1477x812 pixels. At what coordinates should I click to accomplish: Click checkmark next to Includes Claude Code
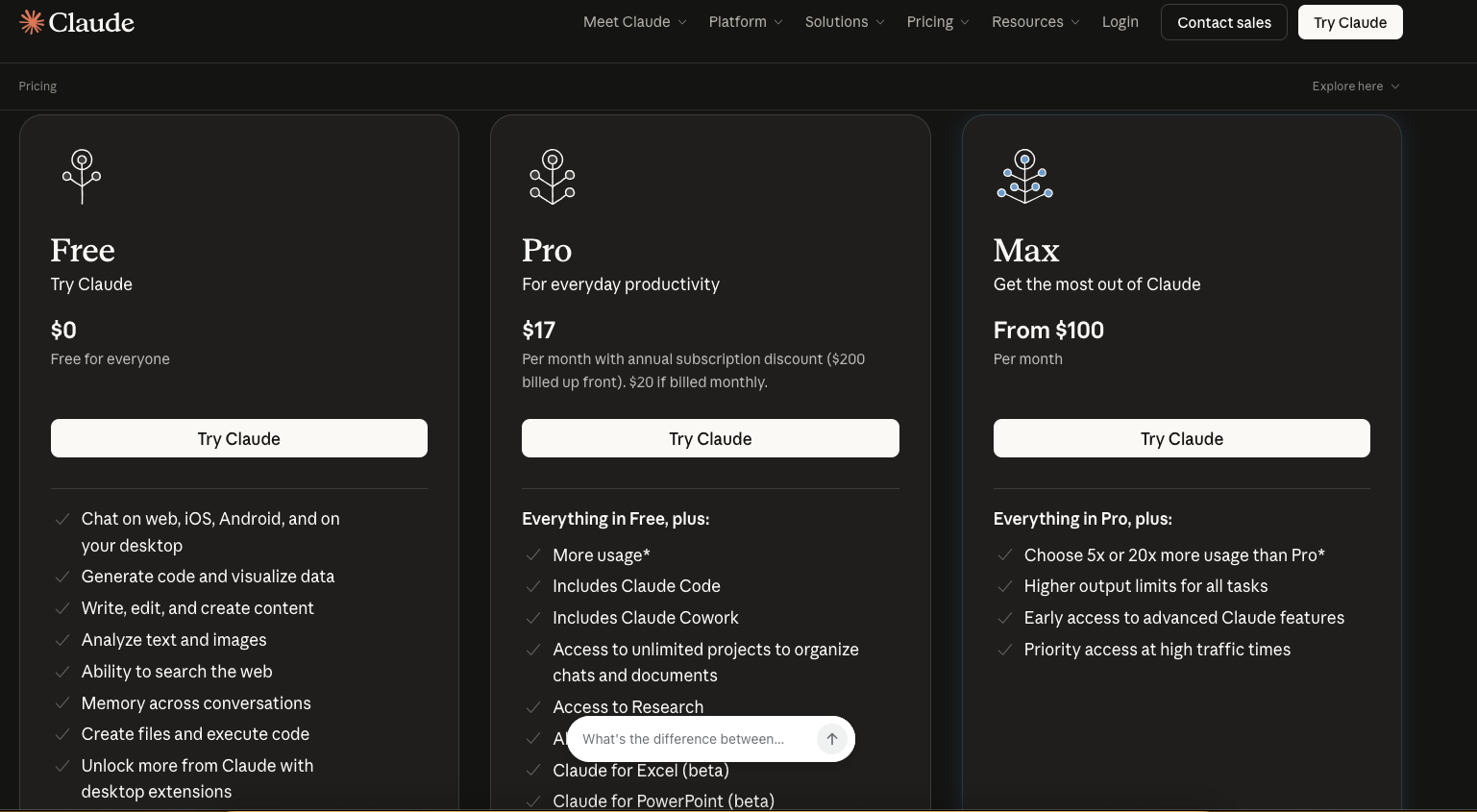pos(533,586)
